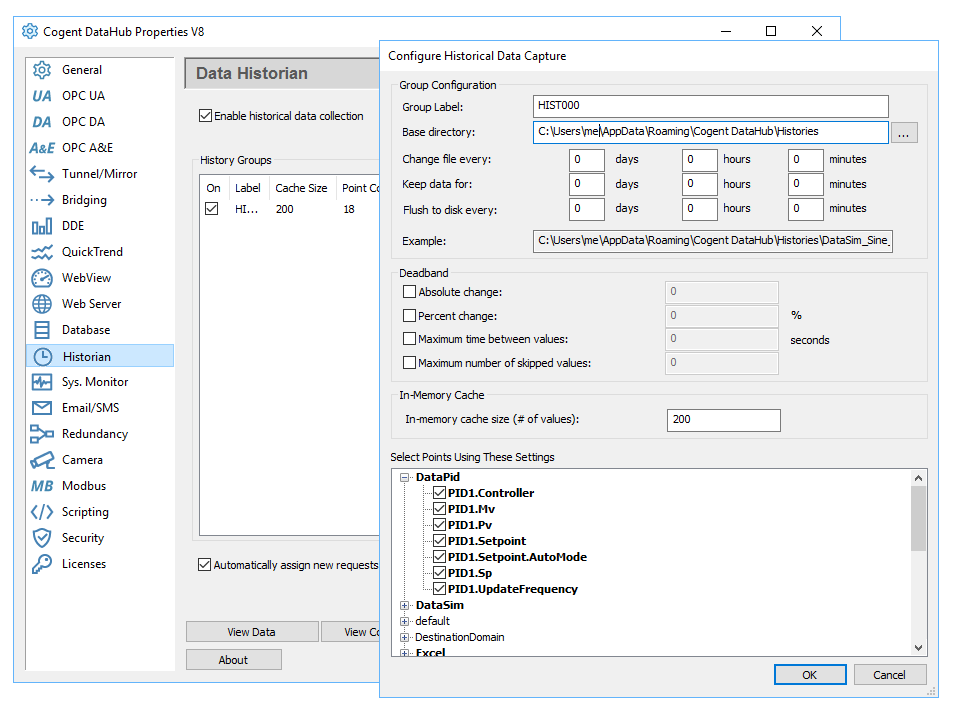Collapse the DataPid tree node
Image resolution: width=955 pixels, height=712 pixels.
pos(406,477)
